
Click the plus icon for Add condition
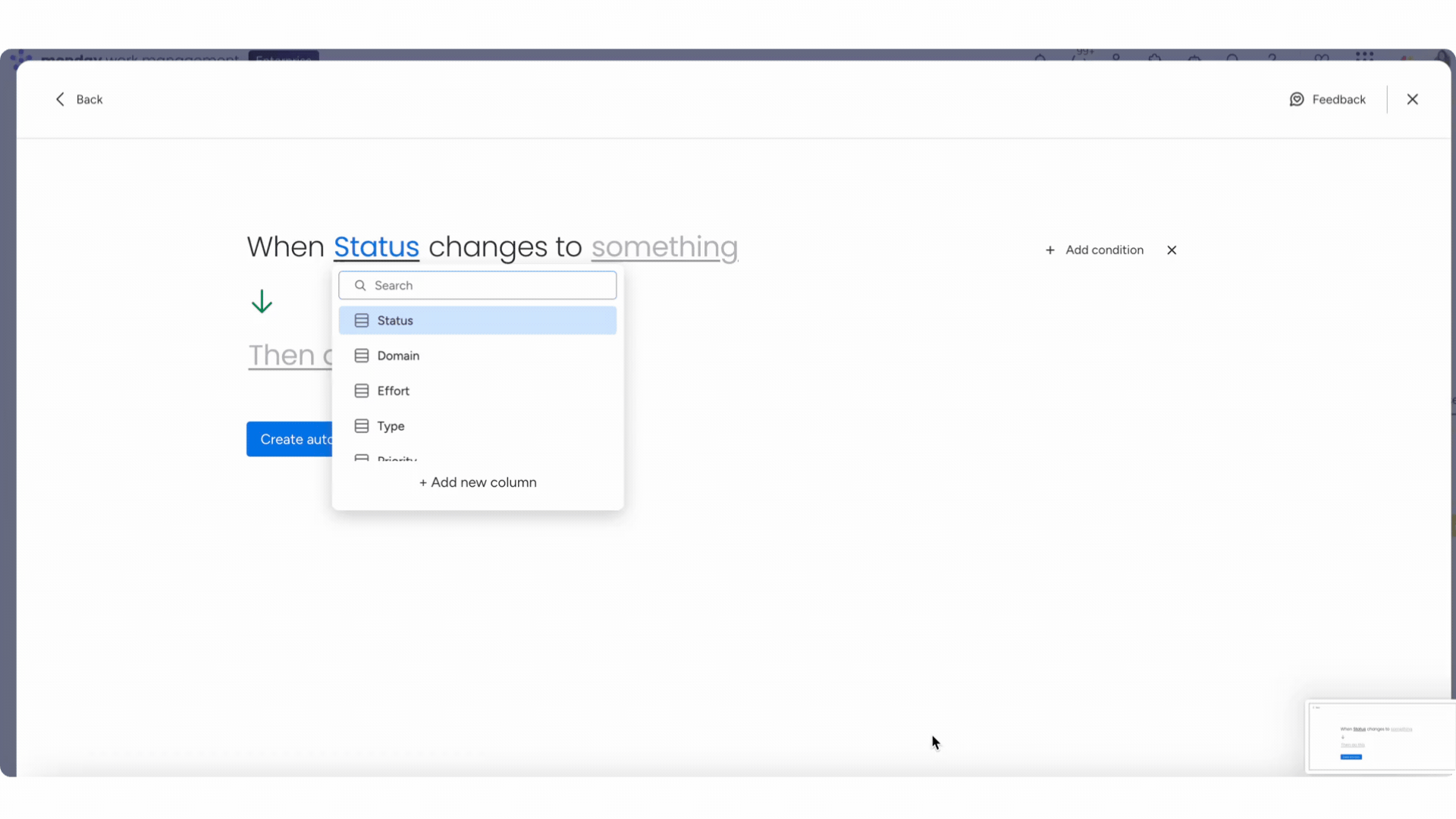pyautogui.click(x=1050, y=250)
